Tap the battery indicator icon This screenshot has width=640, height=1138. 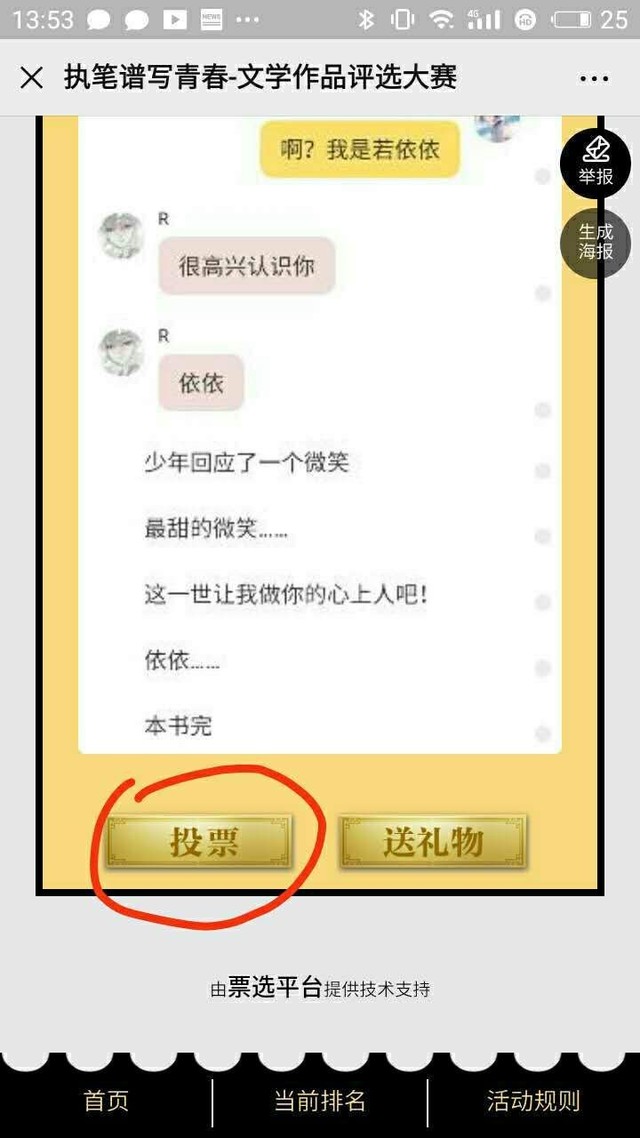point(572,20)
